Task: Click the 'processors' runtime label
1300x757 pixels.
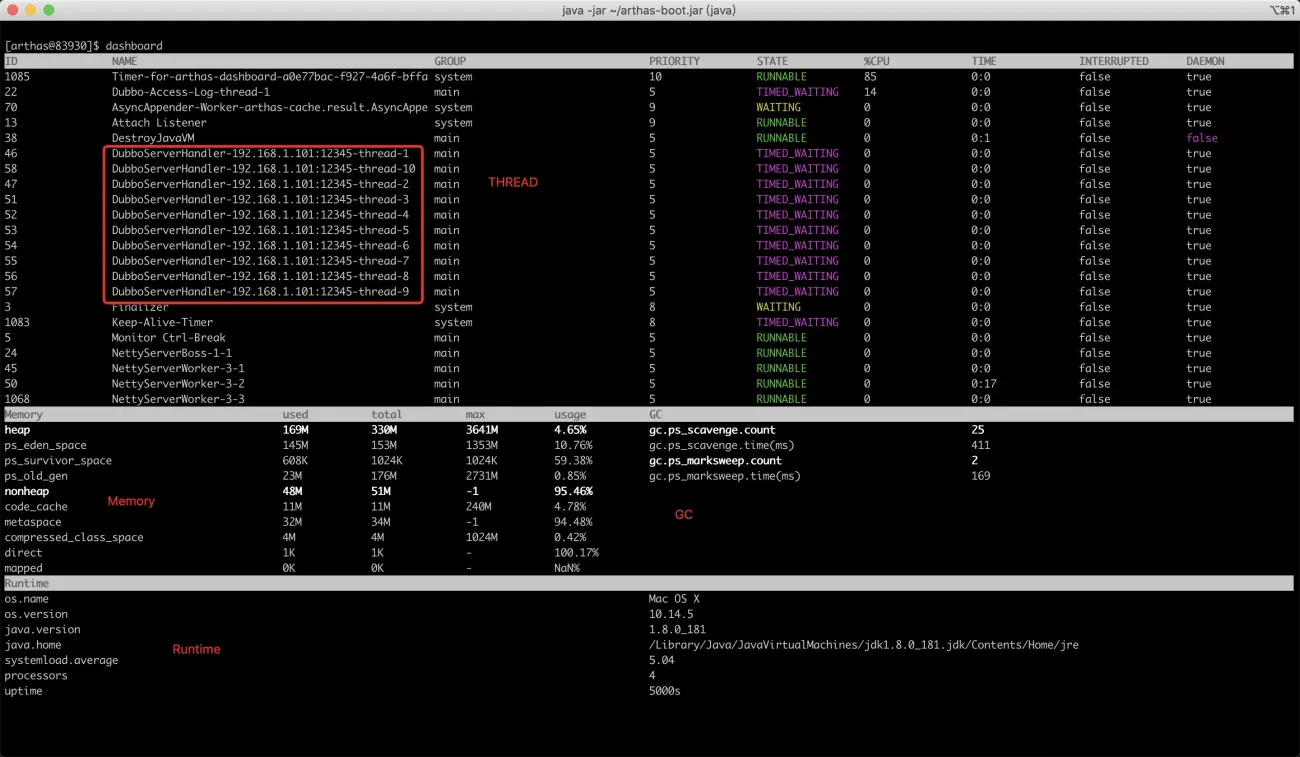Action: pos(36,676)
